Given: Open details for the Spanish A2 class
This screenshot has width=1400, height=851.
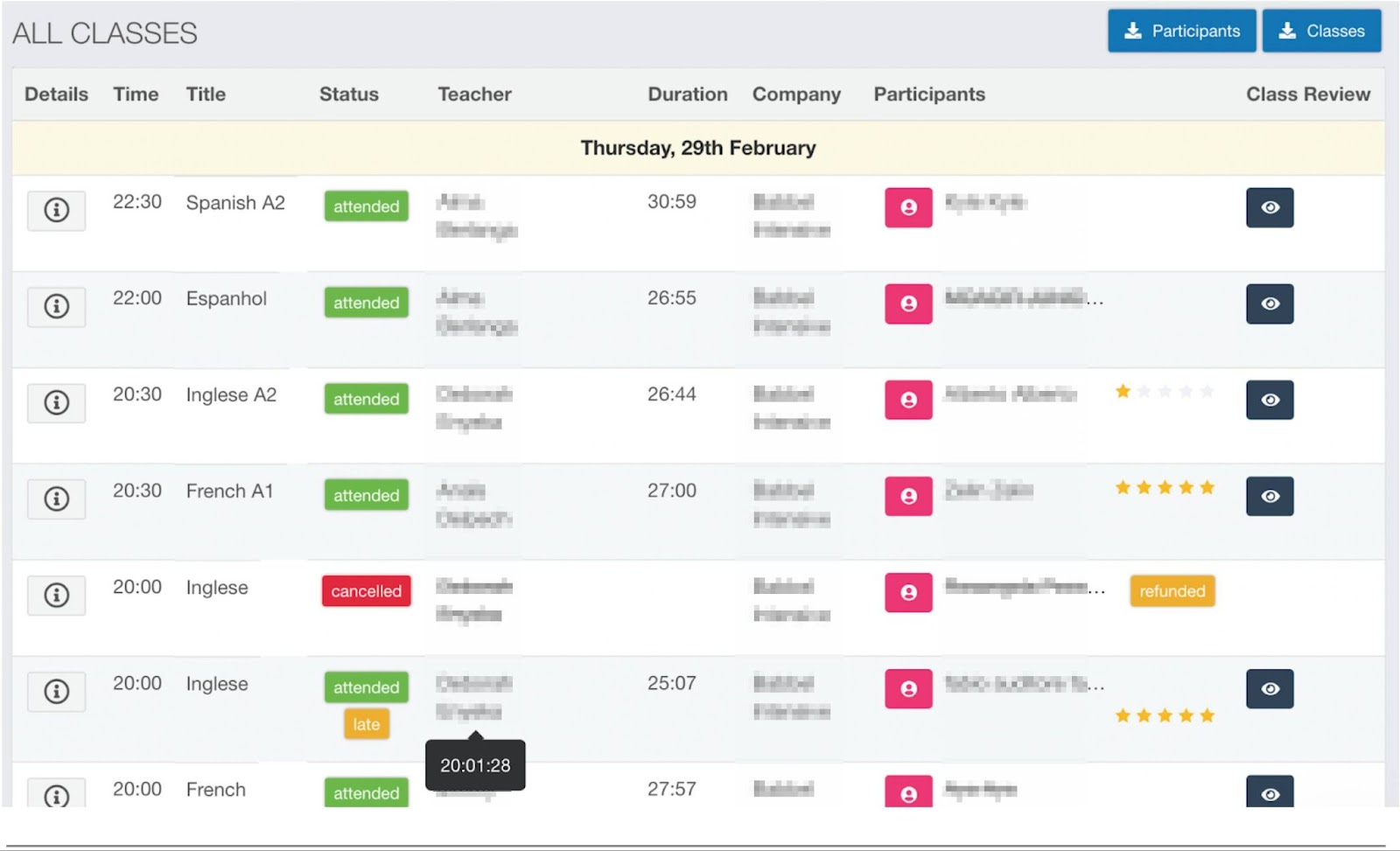Looking at the screenshot, I should [x=55, y=210].
